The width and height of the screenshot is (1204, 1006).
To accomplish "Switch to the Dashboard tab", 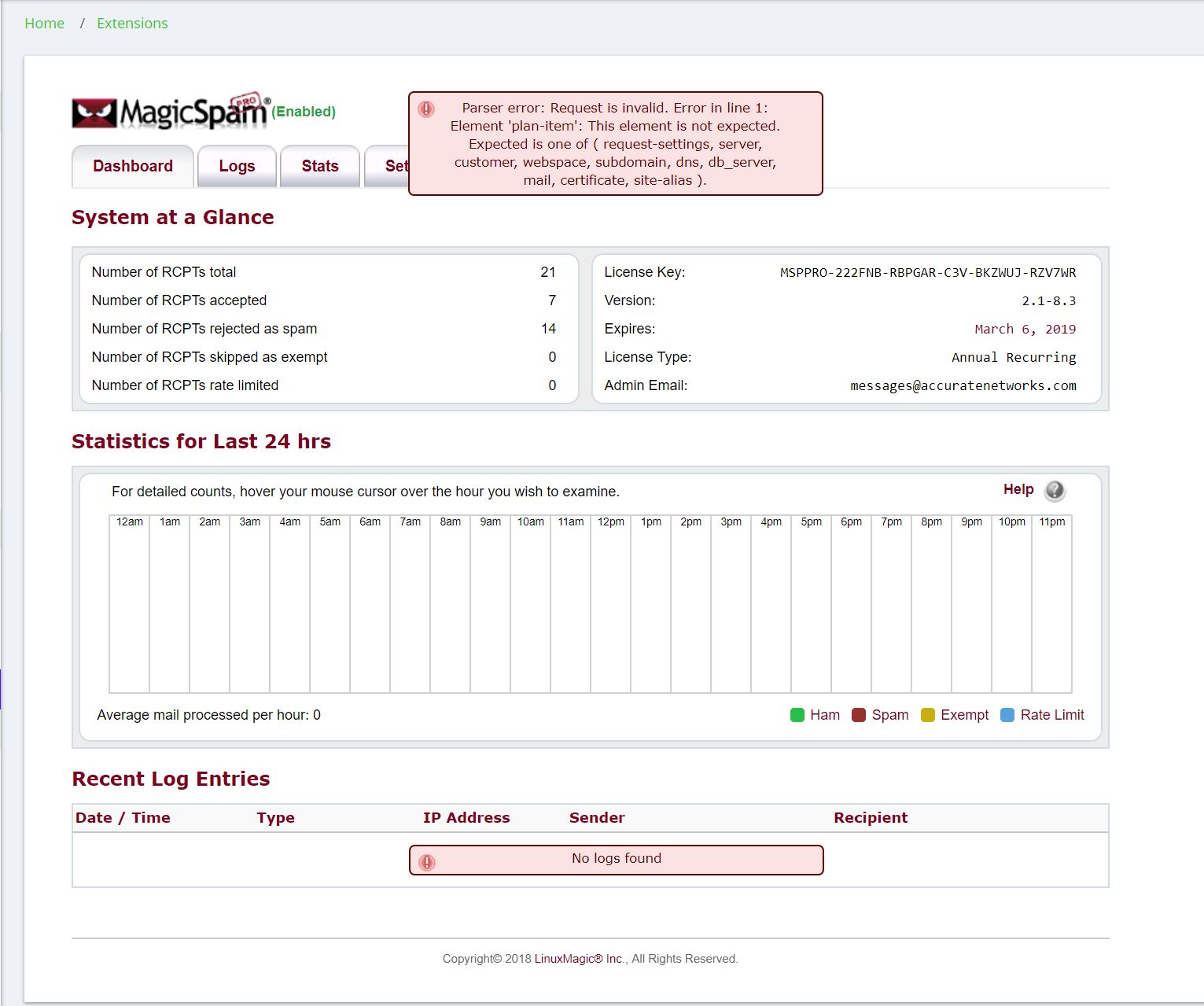I will 133,166.
